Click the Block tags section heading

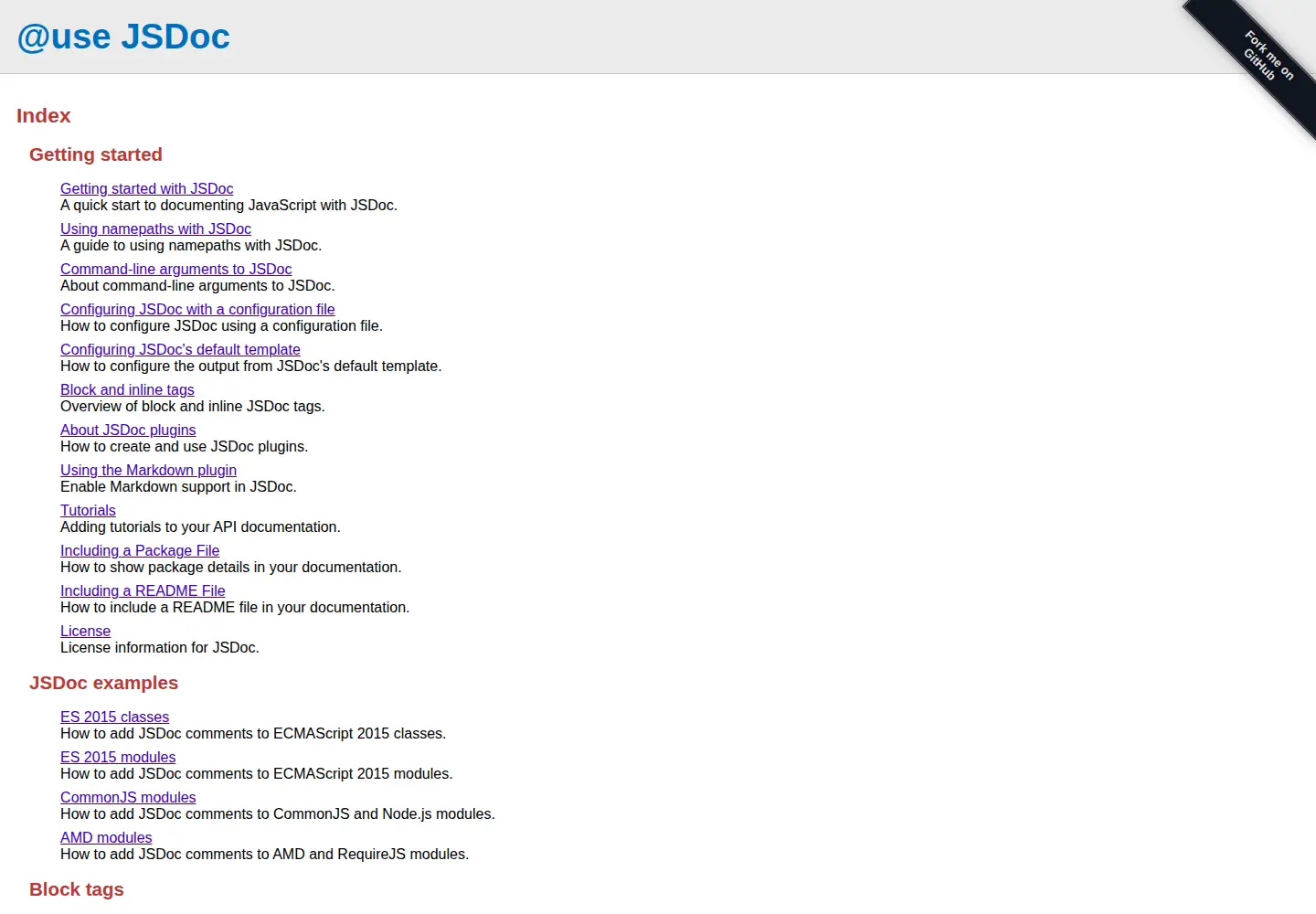(77, 889)
